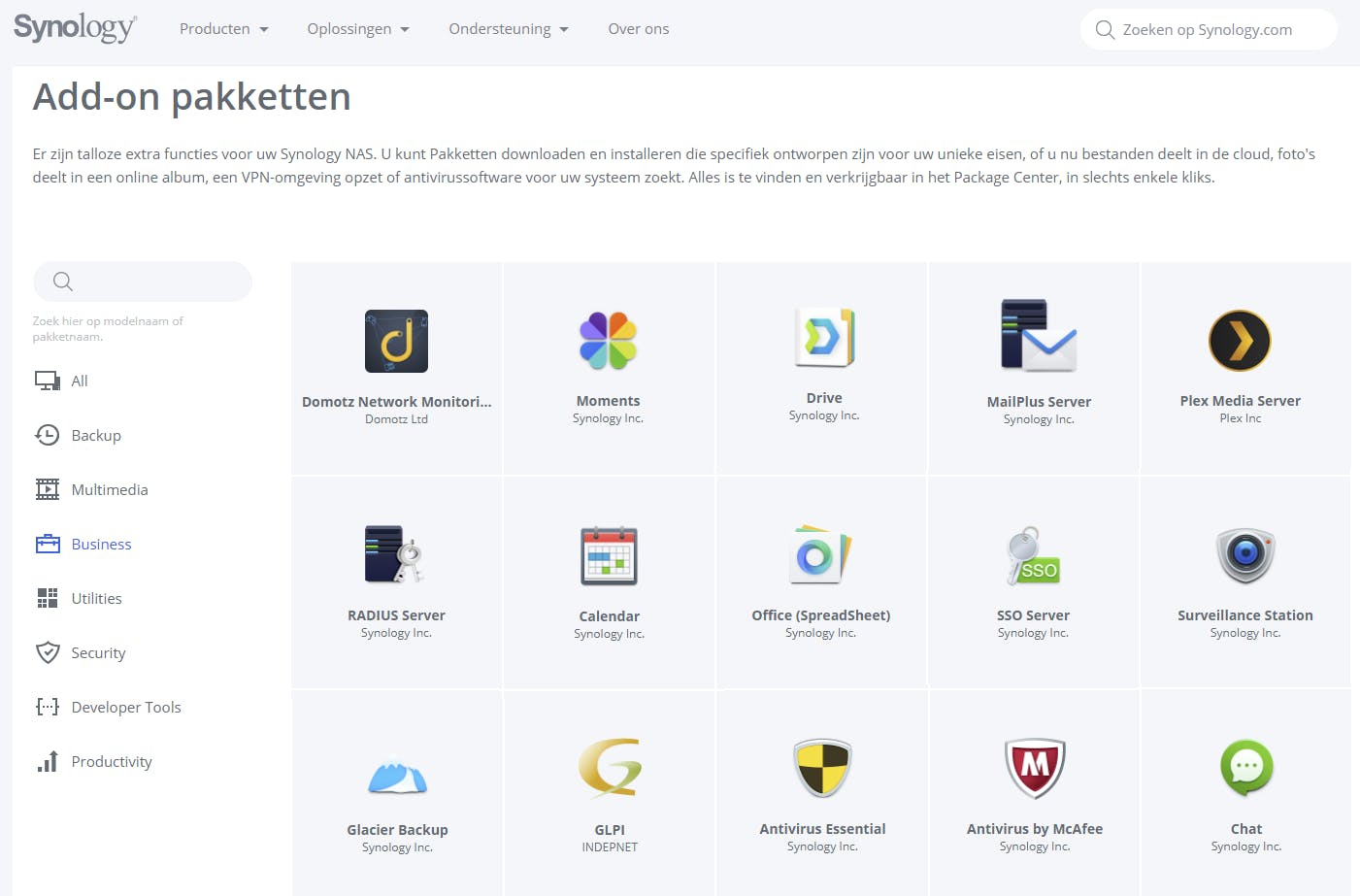
Task: Open the Moments flower icon
Action: click(608, 341)
